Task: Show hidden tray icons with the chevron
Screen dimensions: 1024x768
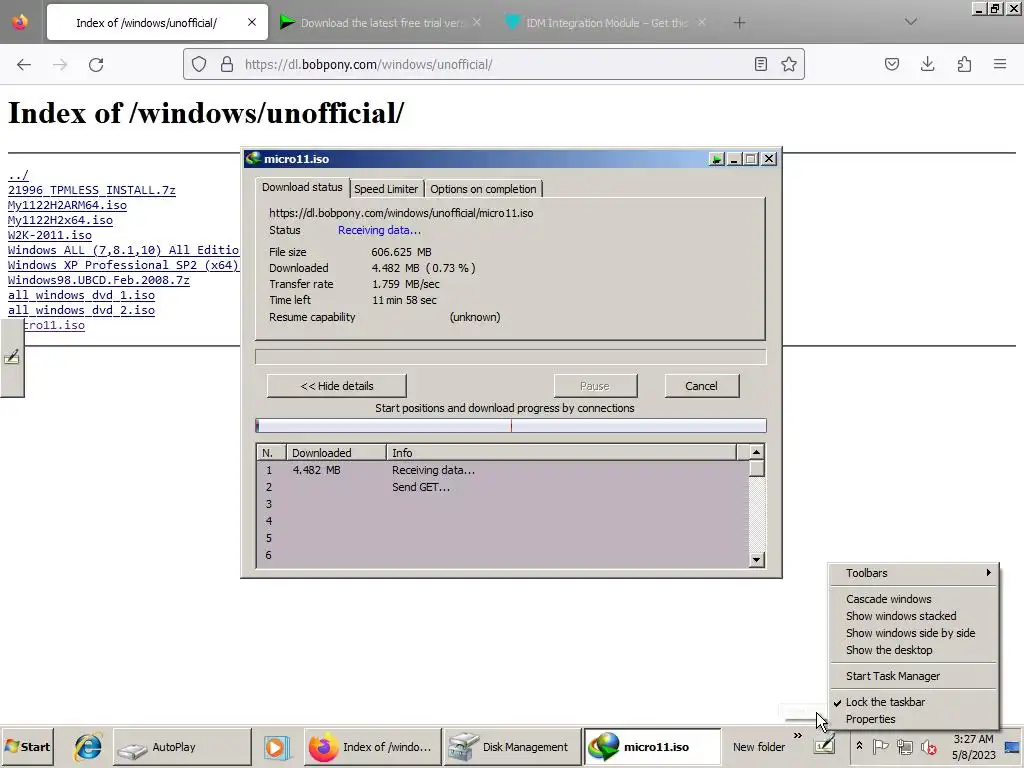Action: 859,746
